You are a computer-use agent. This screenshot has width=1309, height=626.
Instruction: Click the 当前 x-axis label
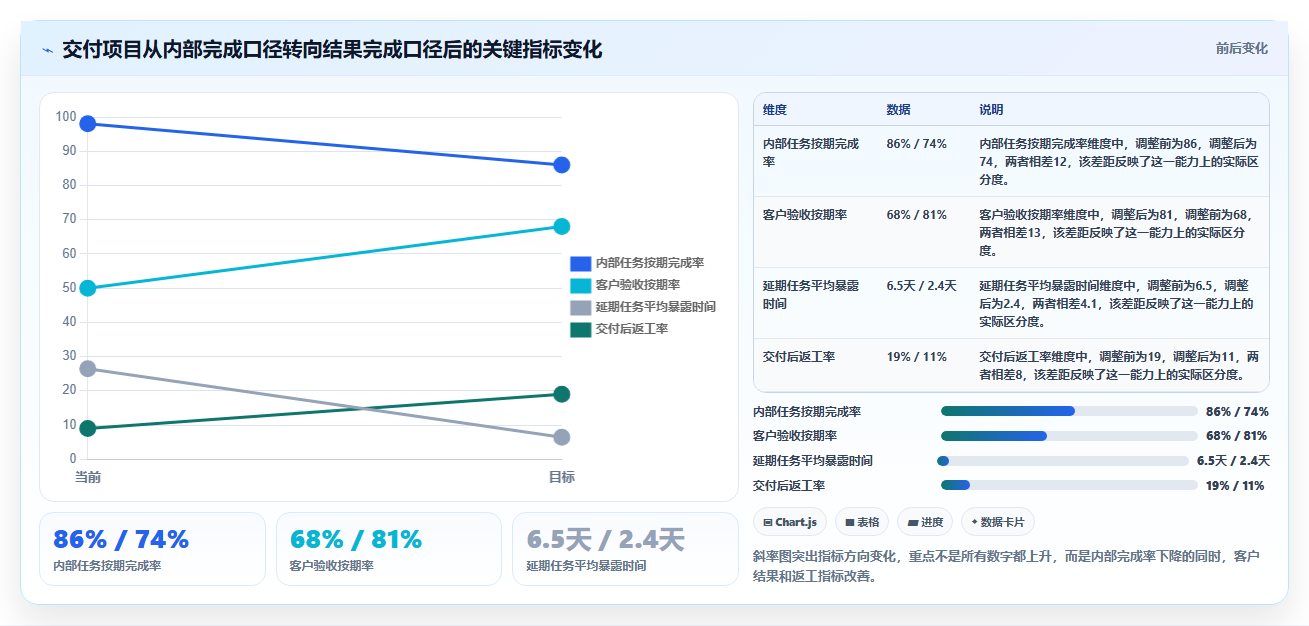[x=88, y=477]
